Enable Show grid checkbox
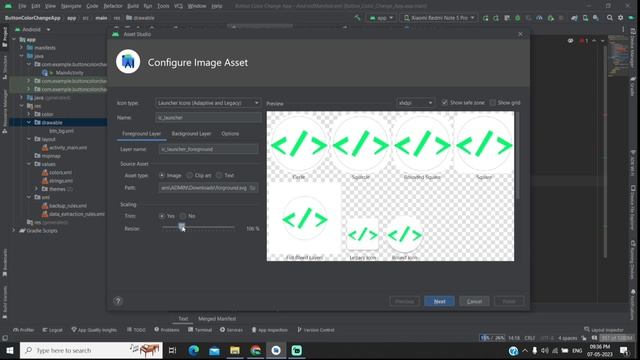The height and width of the screenshot is (360, 640). tap(493, 102)
